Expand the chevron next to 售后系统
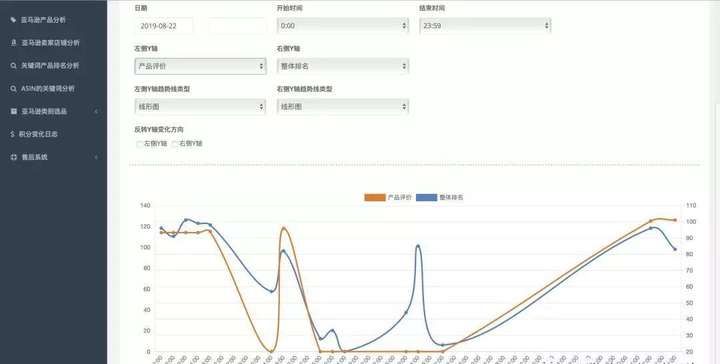Image resolution: width=720 pixels, height=364 pixels. (96, 157)
